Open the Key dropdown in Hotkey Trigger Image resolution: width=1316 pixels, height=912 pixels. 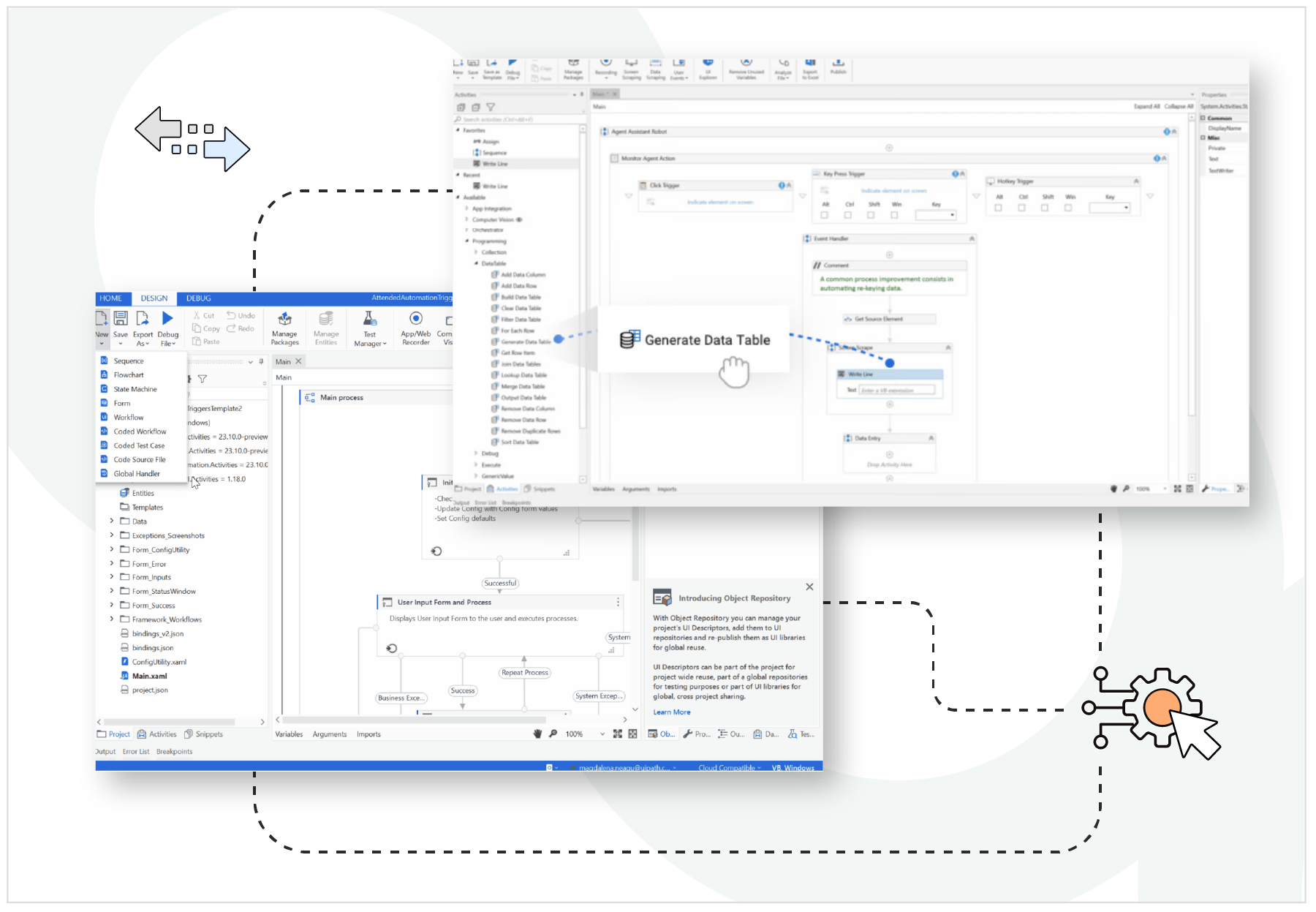tap(1110, 208)
